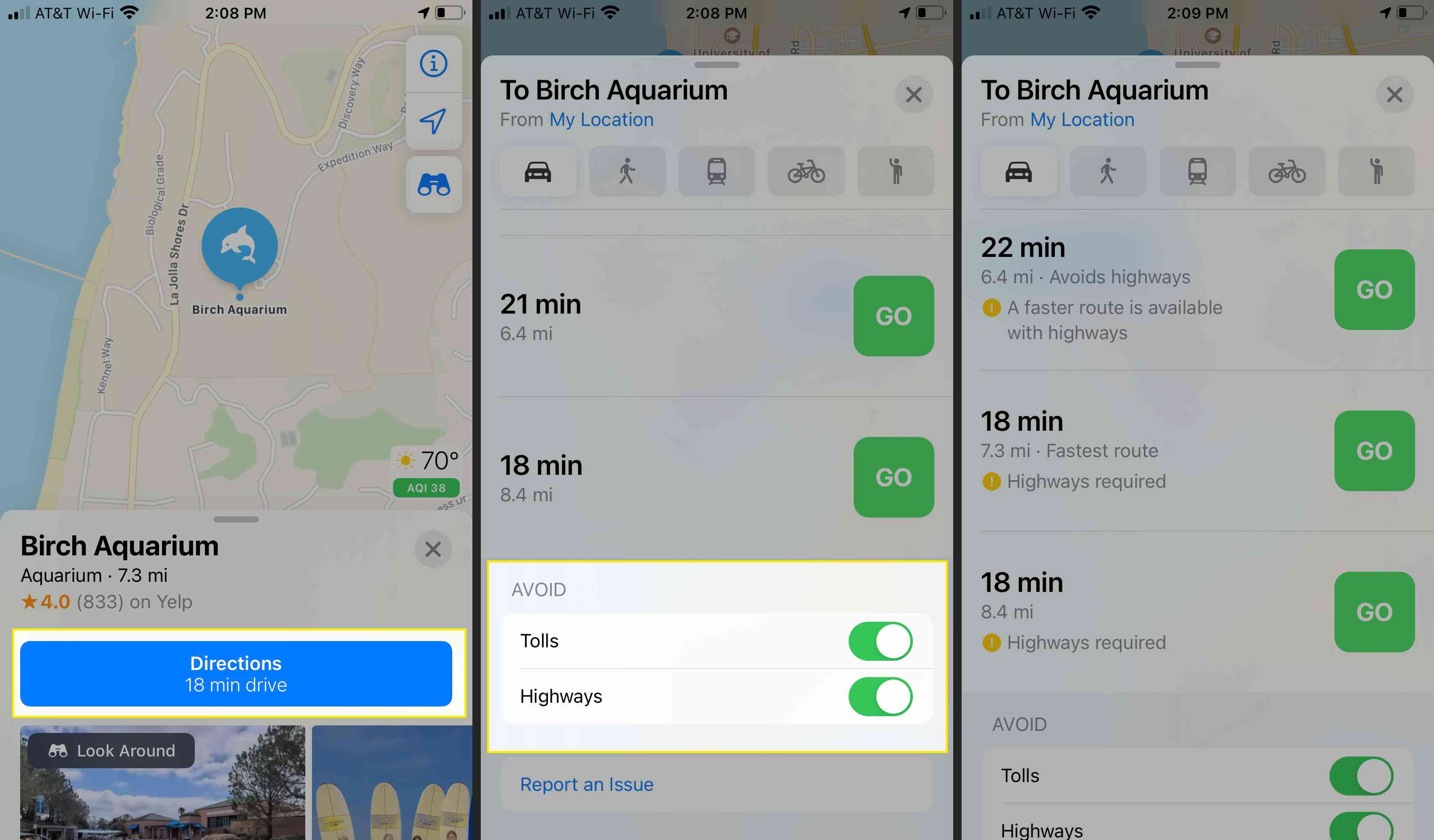Tap GO for the 21 min route
1434x840 pixels.
pos(892,315)
